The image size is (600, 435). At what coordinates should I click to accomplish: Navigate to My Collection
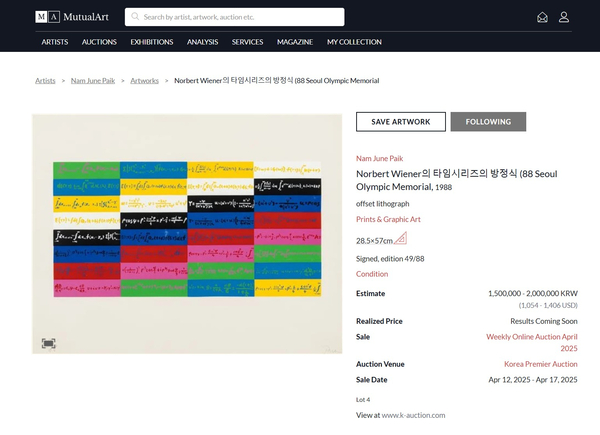pyautogui.click(x=354, y=42)
